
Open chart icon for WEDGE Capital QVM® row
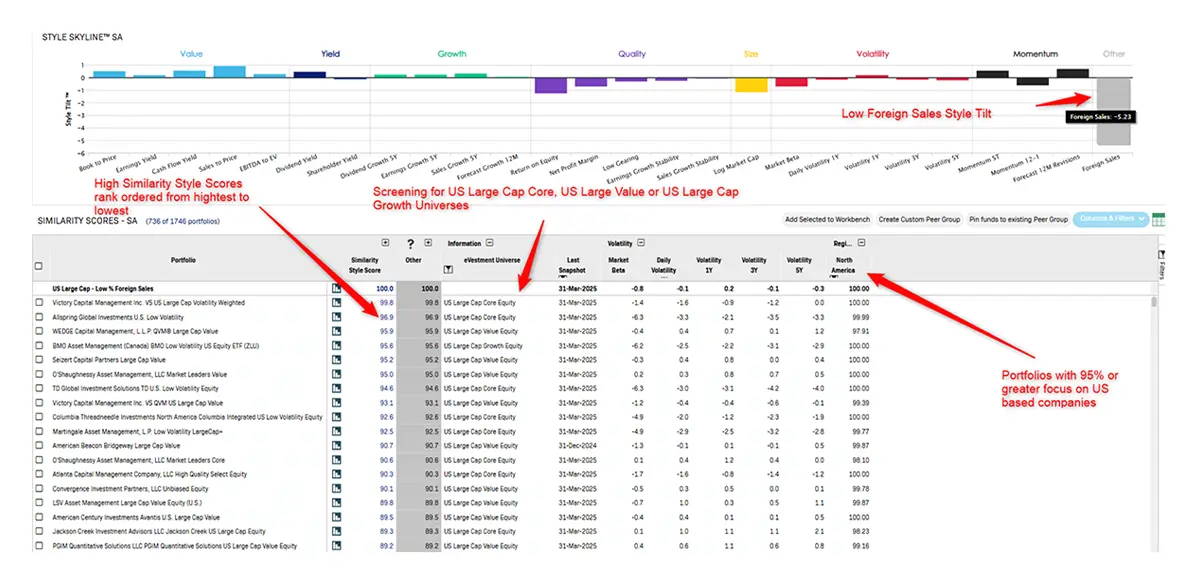(x=337, y=331)
